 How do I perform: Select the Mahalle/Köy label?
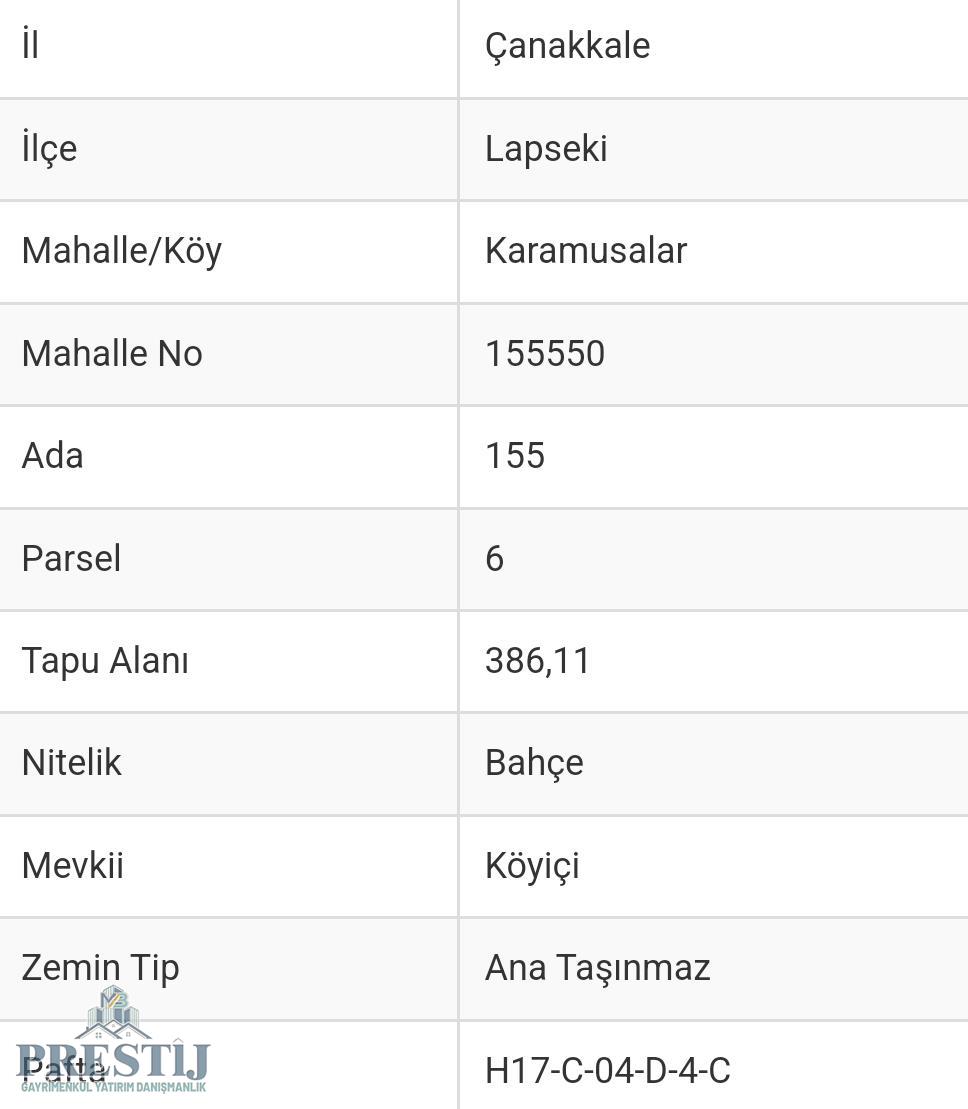122,251
